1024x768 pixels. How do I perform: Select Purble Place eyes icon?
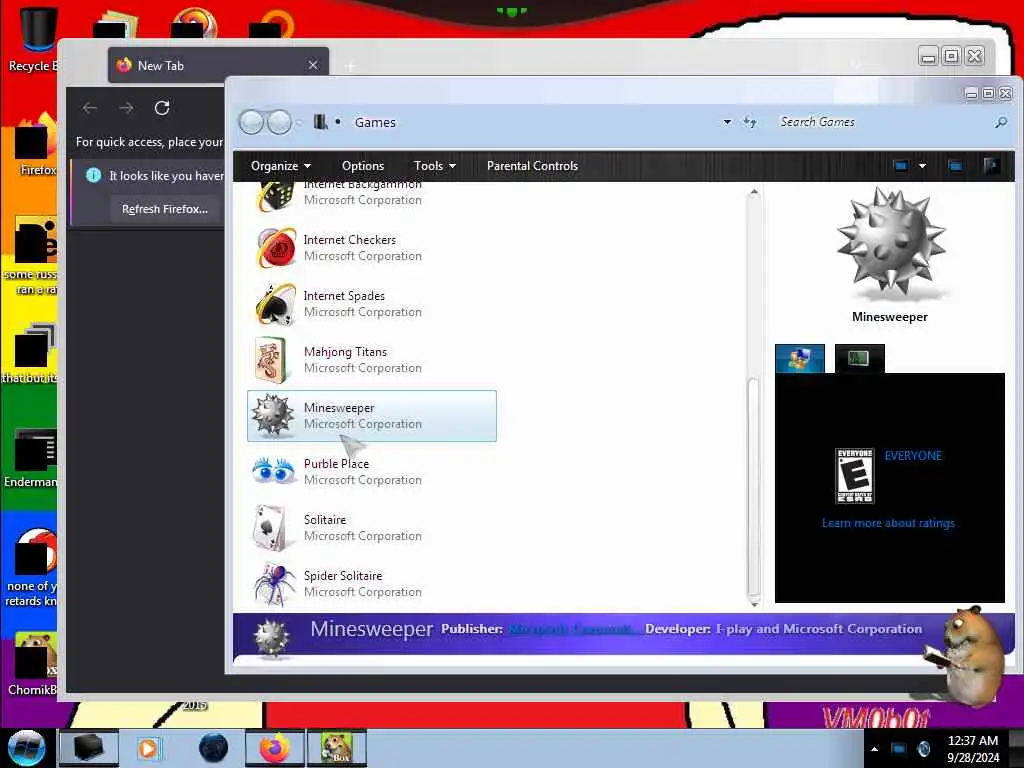pyautogui.click(x=273, y=471)
